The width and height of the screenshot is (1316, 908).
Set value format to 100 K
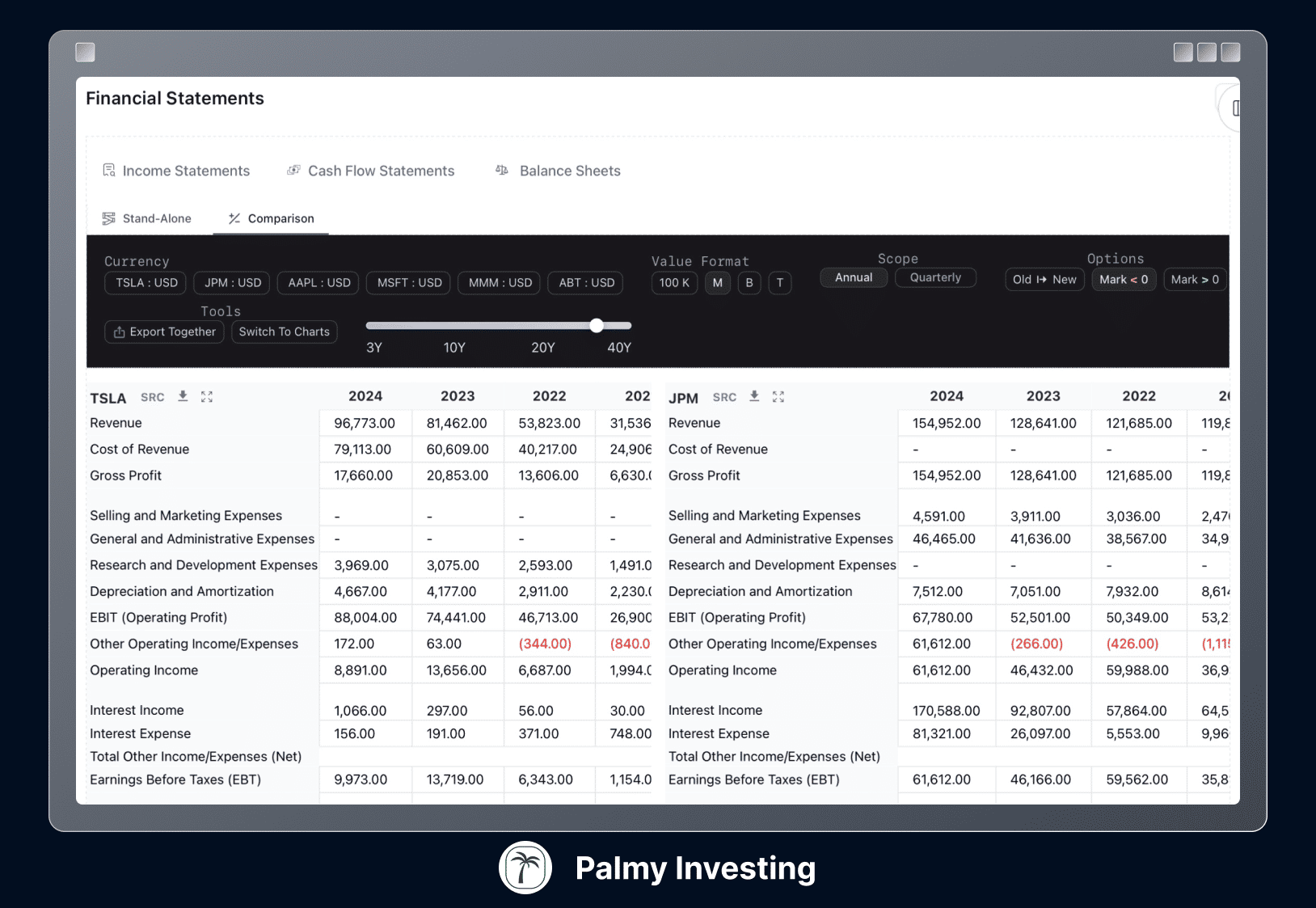[674, 283]
